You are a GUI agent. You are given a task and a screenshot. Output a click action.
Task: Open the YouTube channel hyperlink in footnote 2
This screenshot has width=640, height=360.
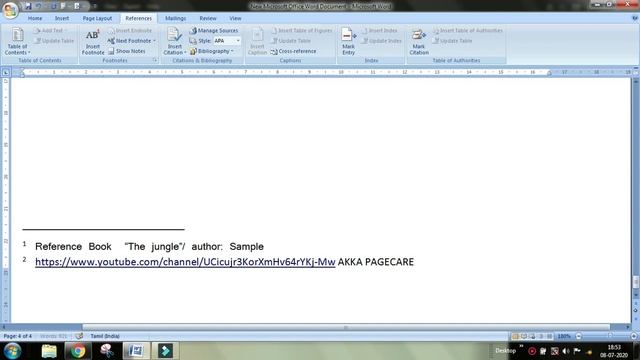point(185,262)
